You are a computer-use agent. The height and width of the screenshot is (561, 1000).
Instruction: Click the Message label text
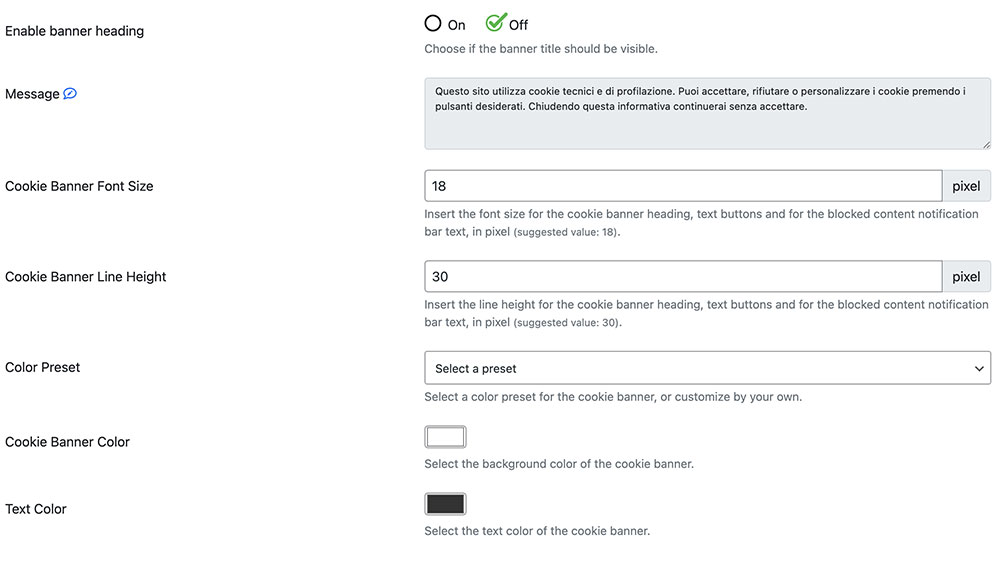point(32,94)
